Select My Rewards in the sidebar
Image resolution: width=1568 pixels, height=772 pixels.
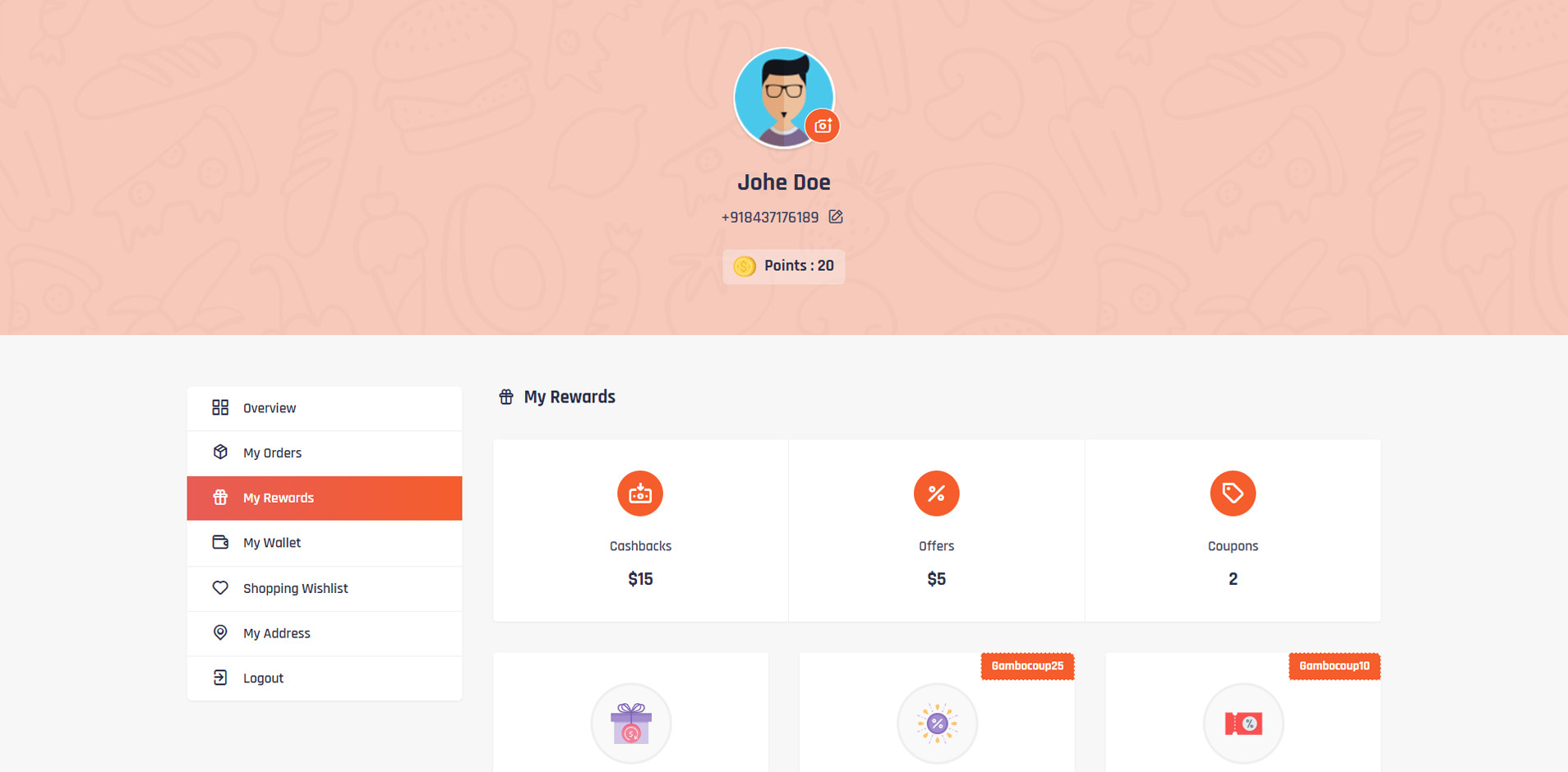pyautogui.click(x=325, y=498)
